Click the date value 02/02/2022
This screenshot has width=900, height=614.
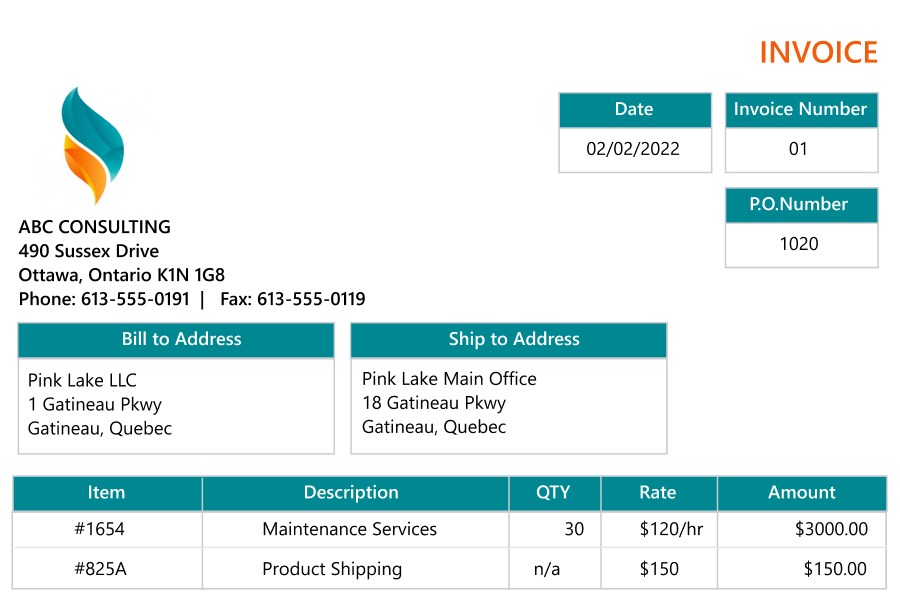click(633, 149)
